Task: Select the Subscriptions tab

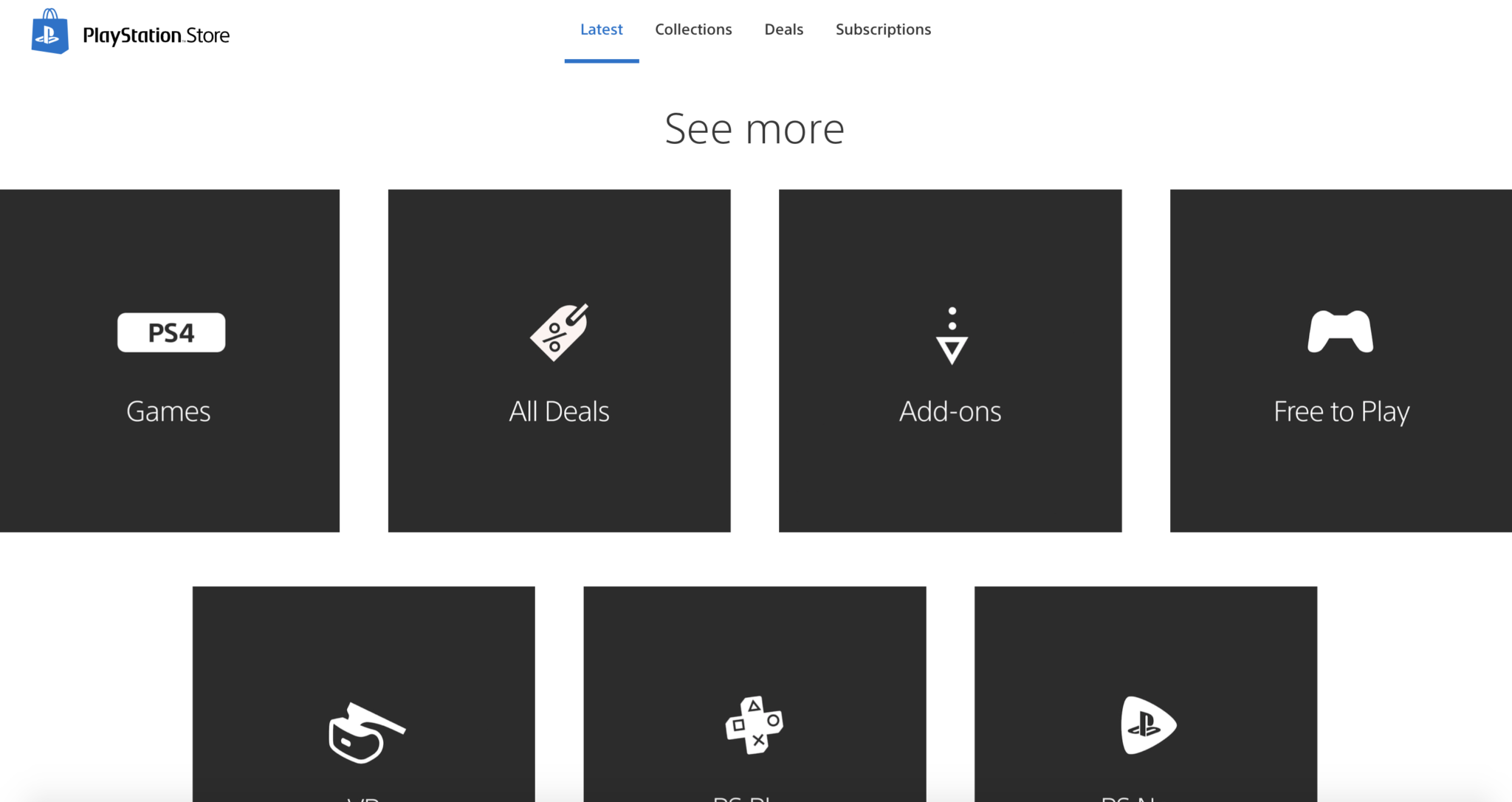Action: [883, 29]
